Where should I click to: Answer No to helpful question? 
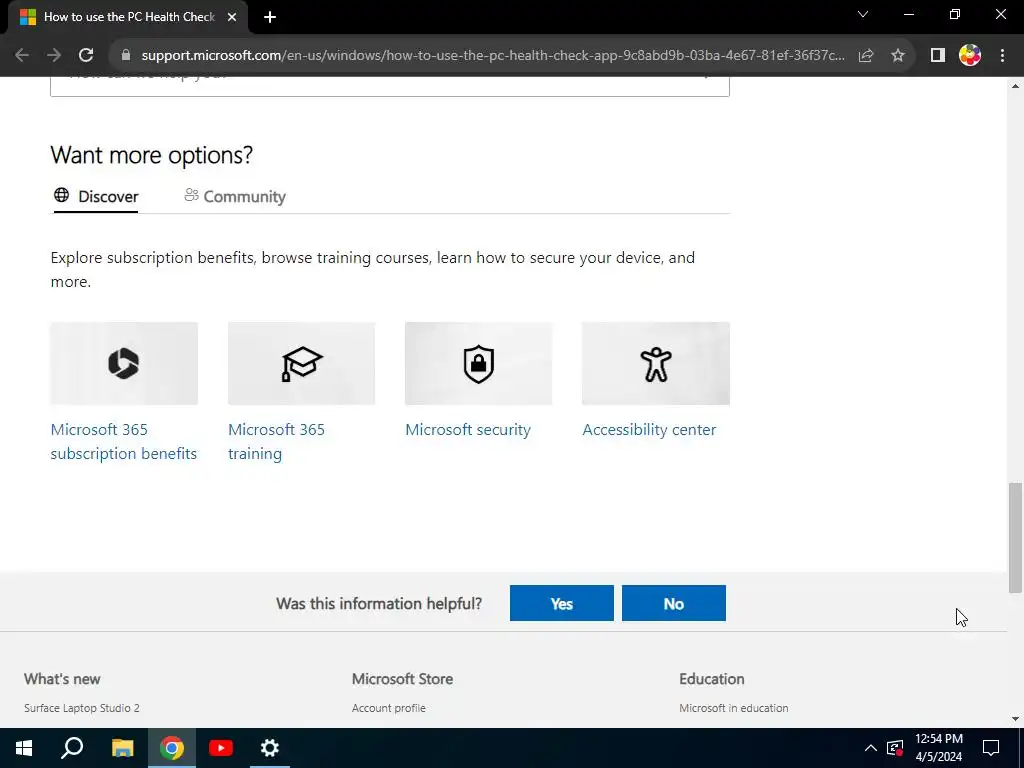pyautogui.click(x=674, y=603)
